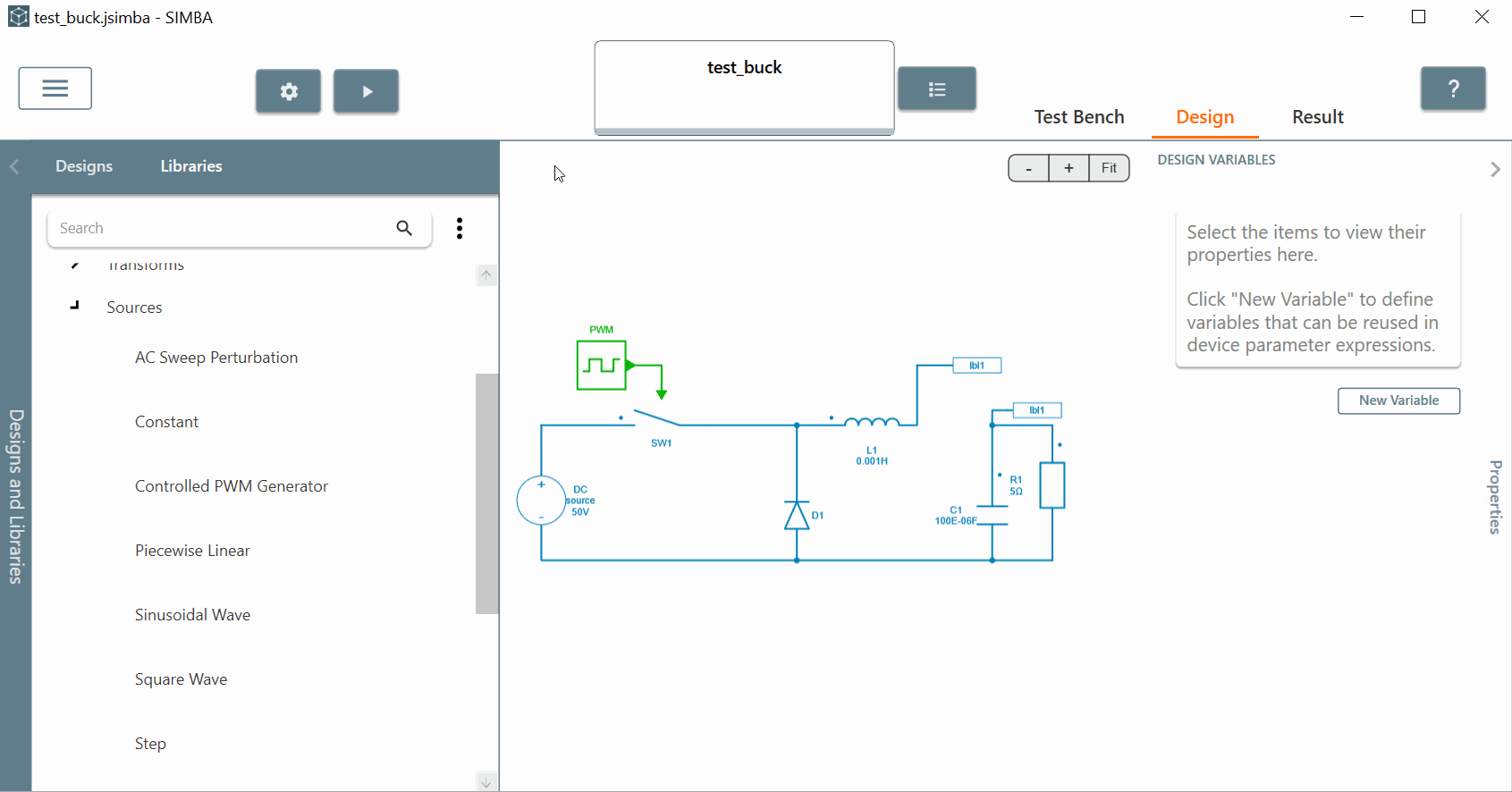Click the New Variable button

(1398, 400)
